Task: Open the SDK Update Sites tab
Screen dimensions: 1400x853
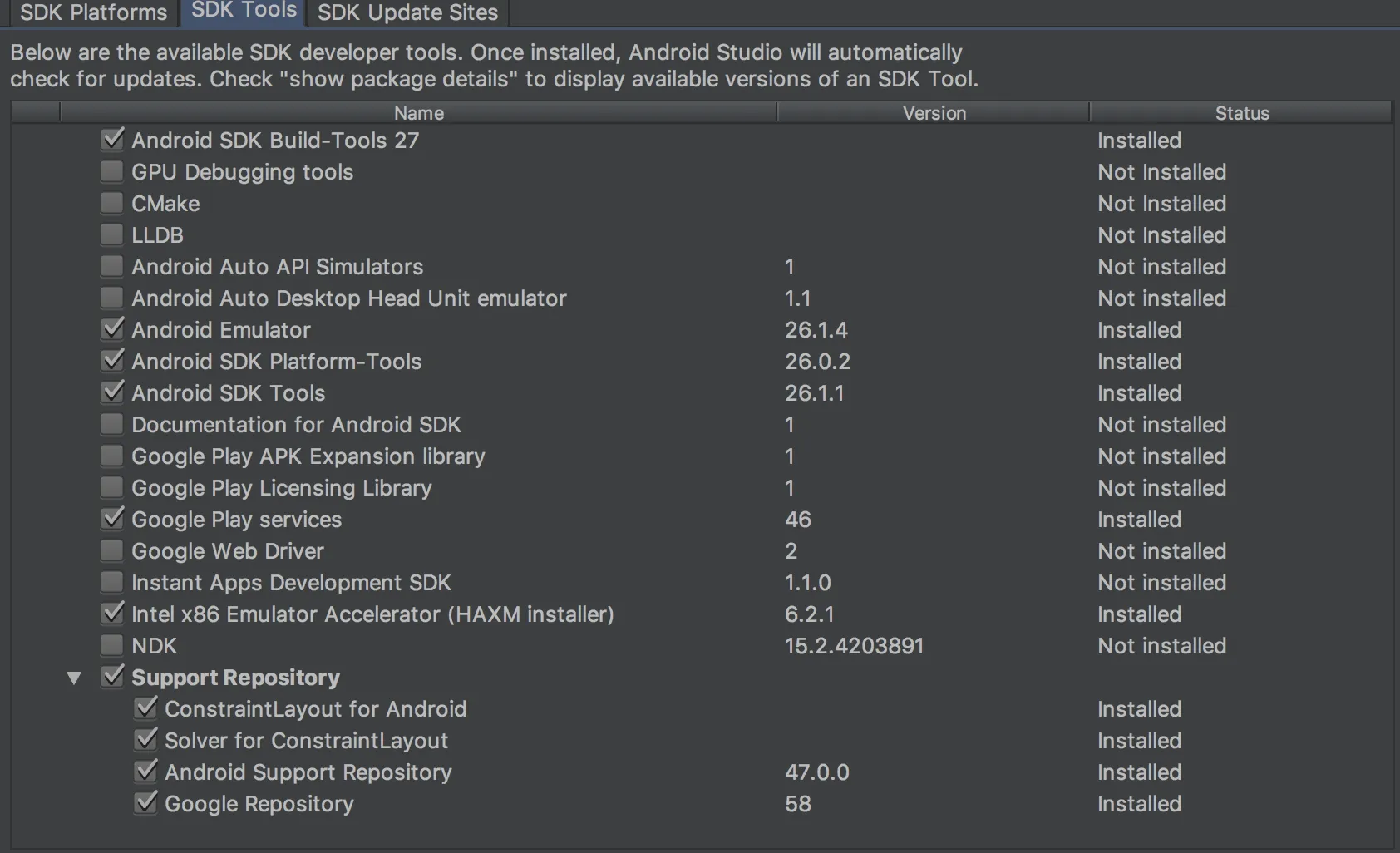Action: [407, 12]
